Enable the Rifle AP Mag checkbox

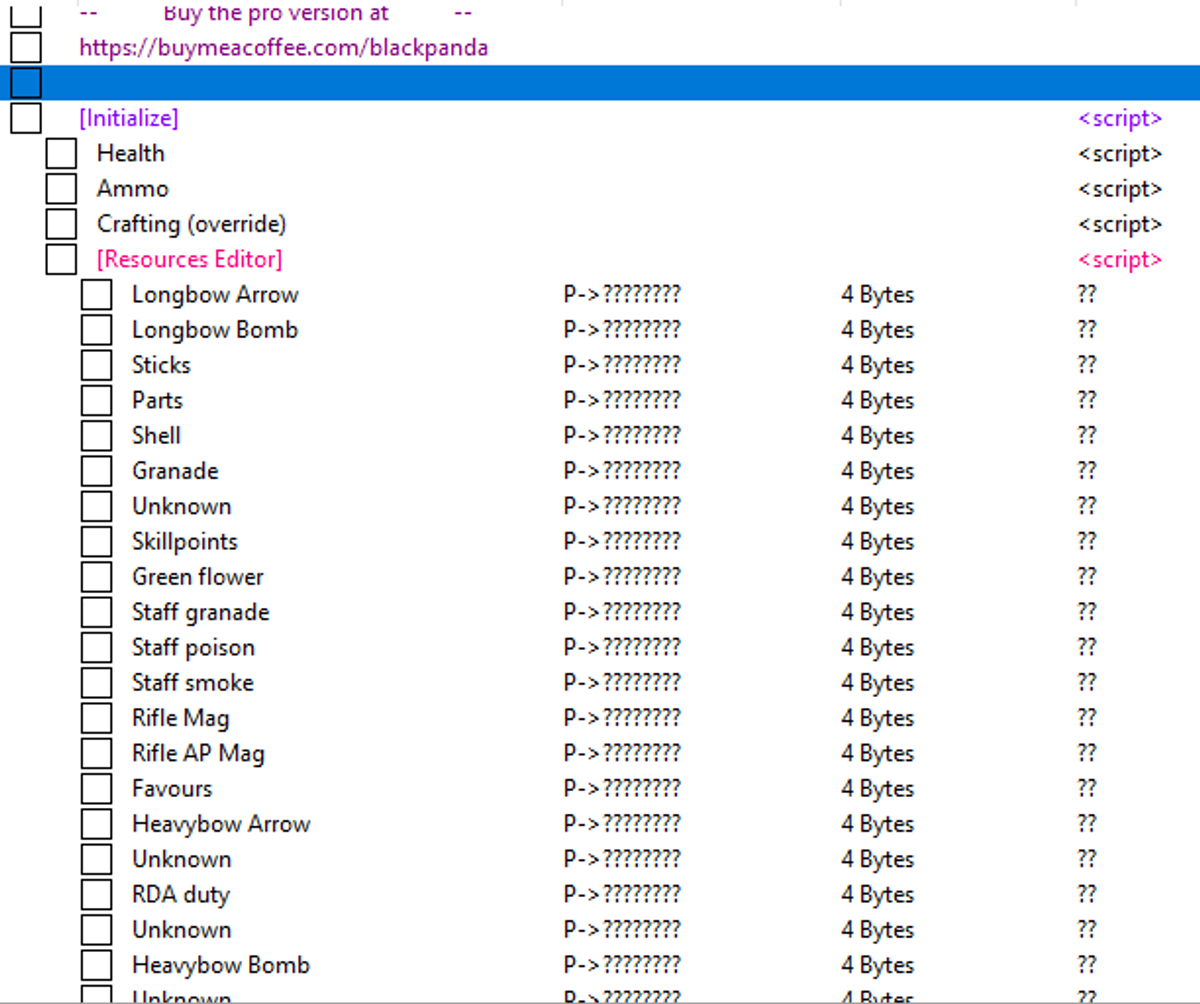tap(96, 754)
